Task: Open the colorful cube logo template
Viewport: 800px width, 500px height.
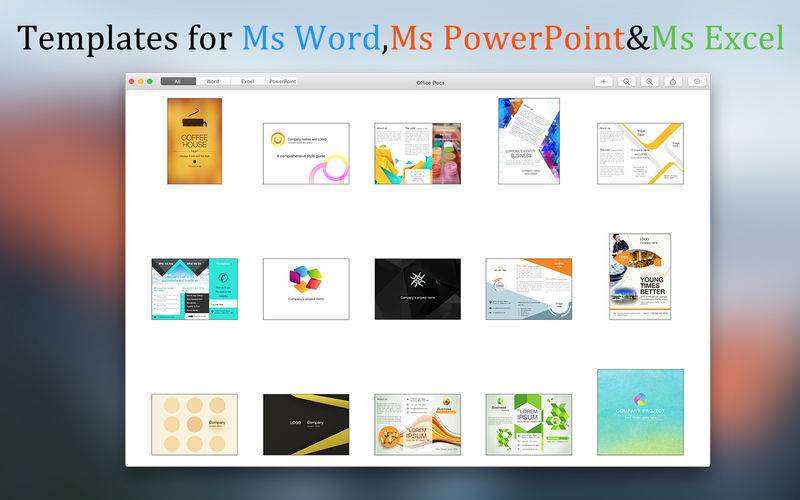Action: pos(306,289)
